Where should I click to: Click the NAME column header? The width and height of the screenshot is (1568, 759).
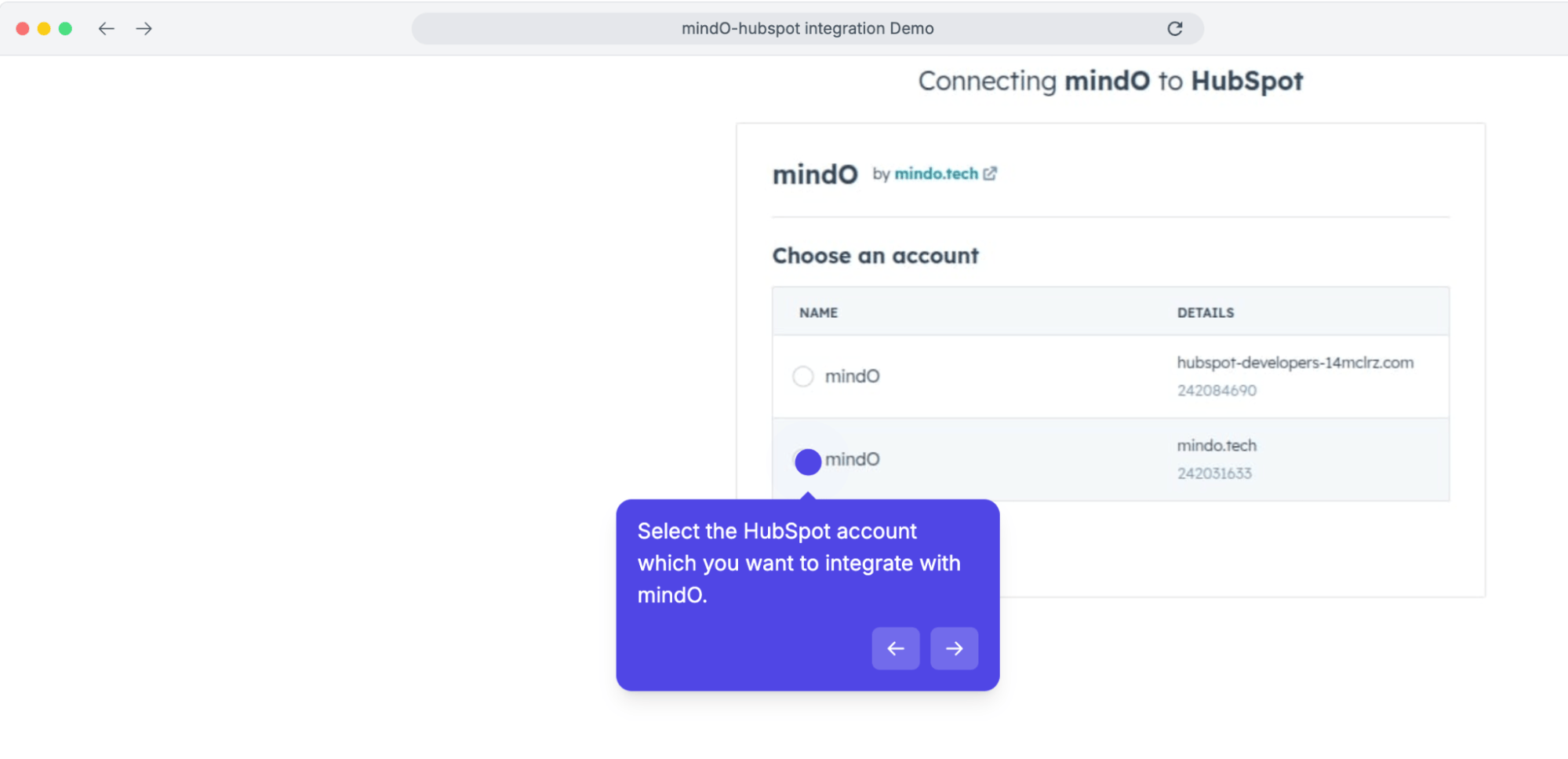(818, 312)
